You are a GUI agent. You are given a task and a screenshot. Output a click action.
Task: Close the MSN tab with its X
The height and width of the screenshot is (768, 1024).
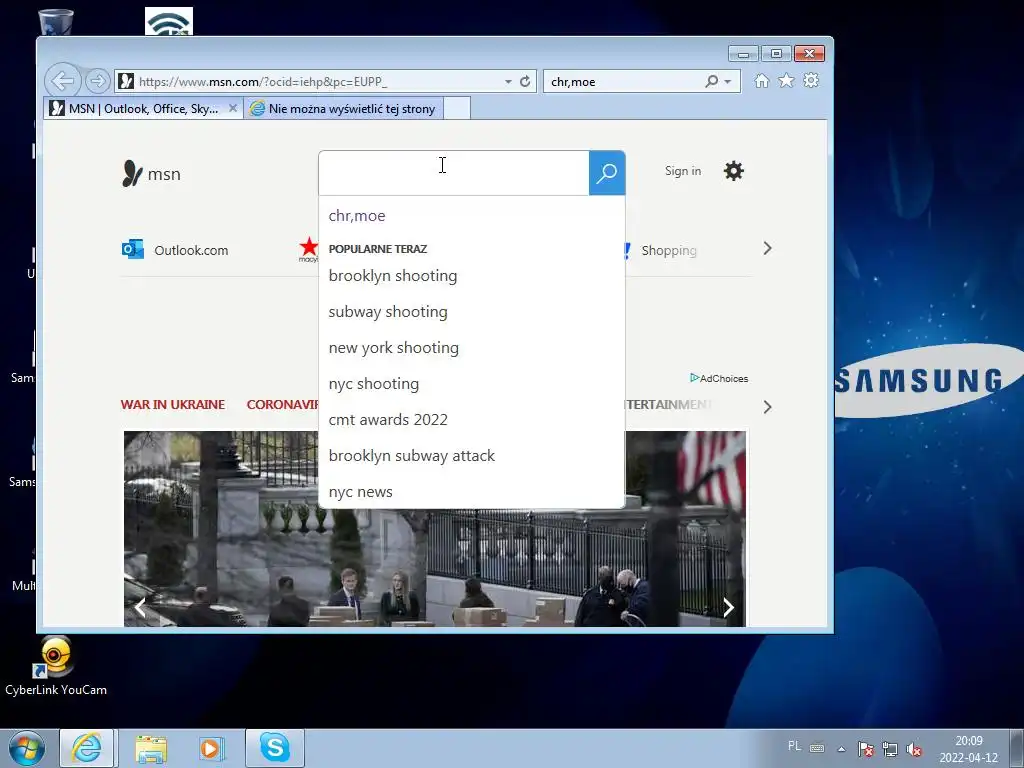coord(232,108)
